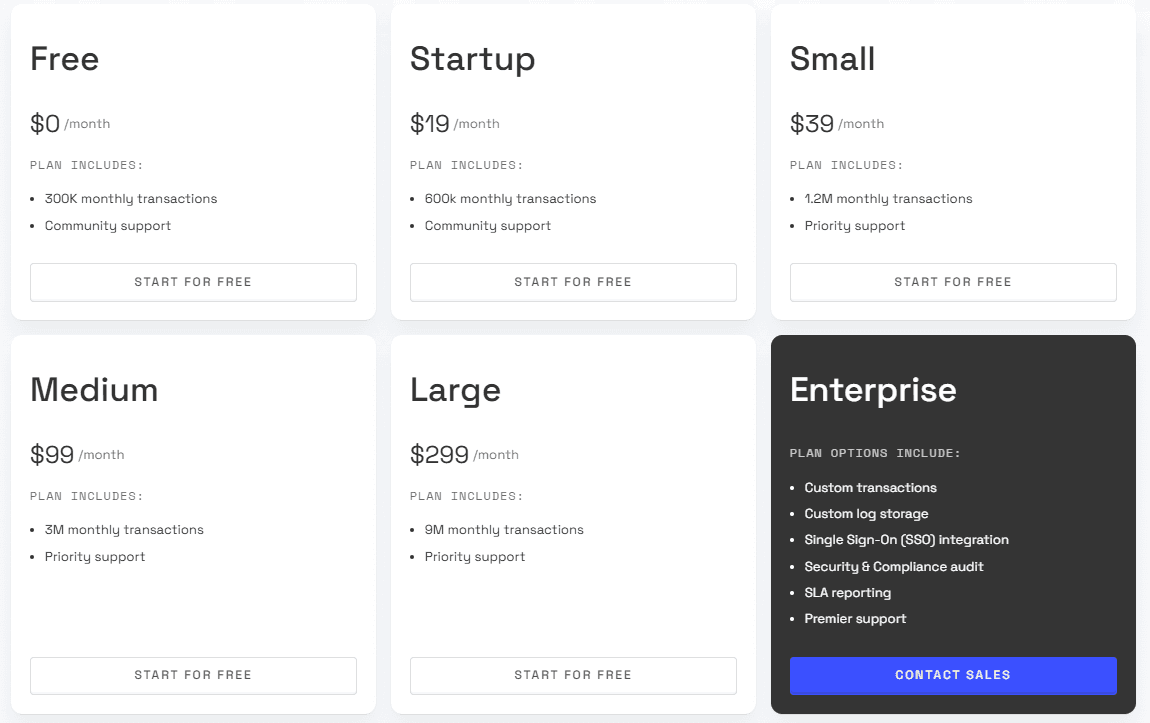
Task: Click the Medium plan heading
Action: point(94,390)
